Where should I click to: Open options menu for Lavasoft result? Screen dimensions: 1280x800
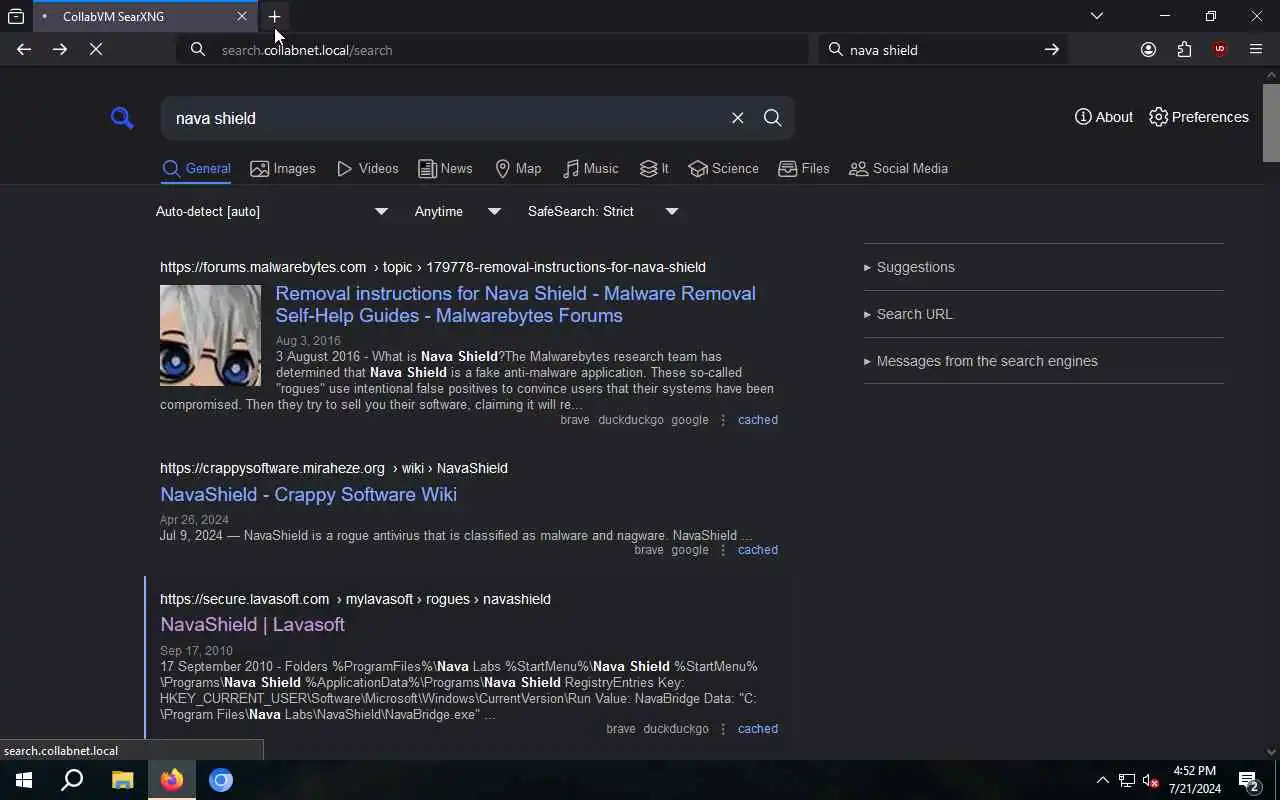coord(723,729)
